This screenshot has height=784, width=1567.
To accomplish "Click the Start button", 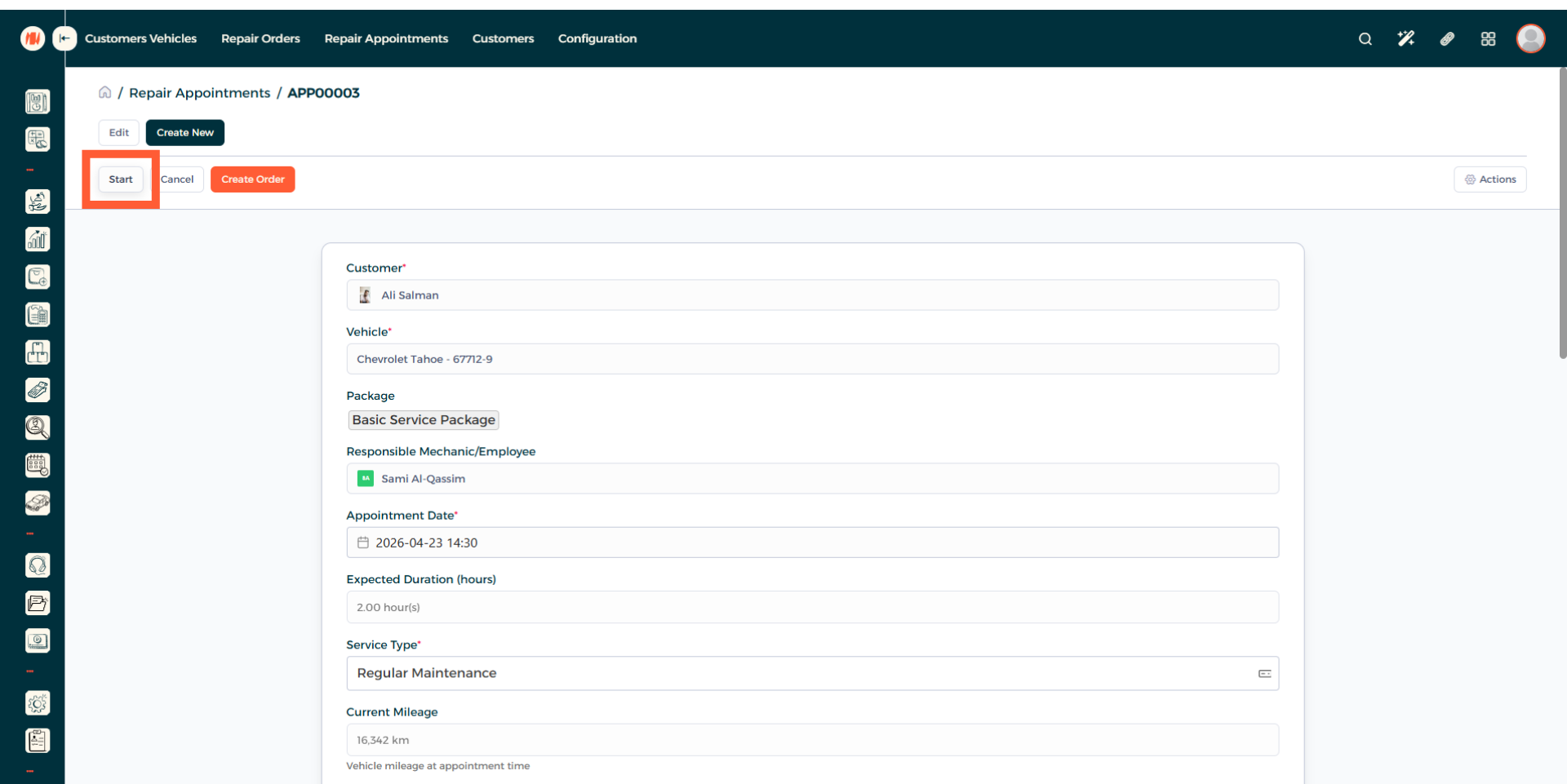I will (121, 179).
